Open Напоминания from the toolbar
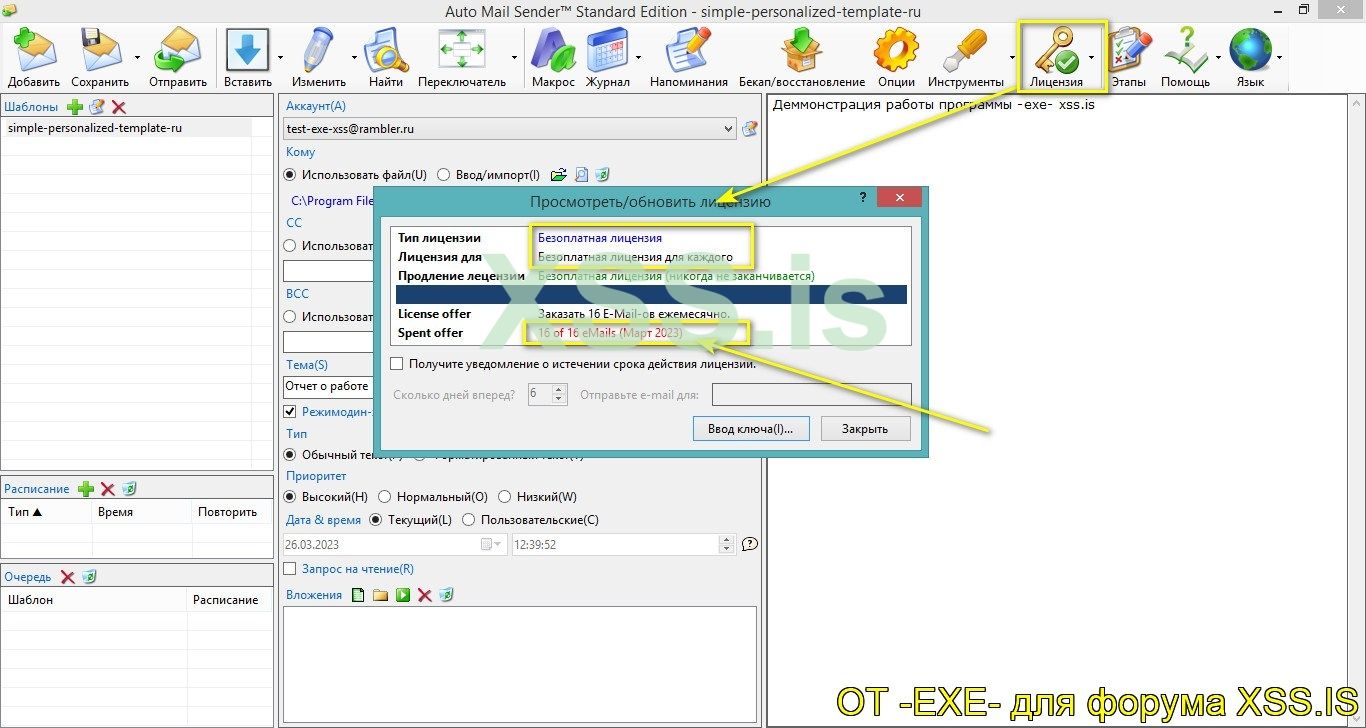1366x728 pixels. point(688,50)
